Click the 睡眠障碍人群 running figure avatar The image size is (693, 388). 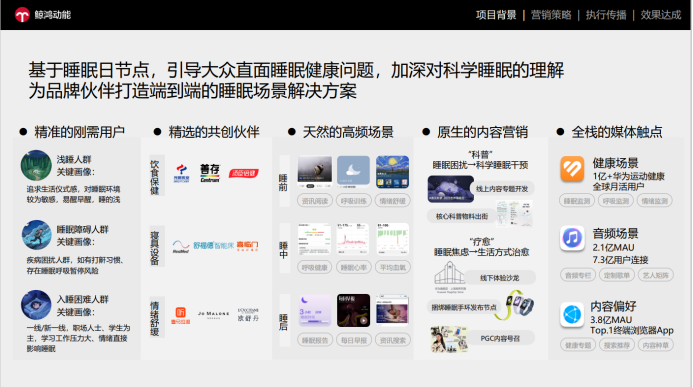[37, 235]
